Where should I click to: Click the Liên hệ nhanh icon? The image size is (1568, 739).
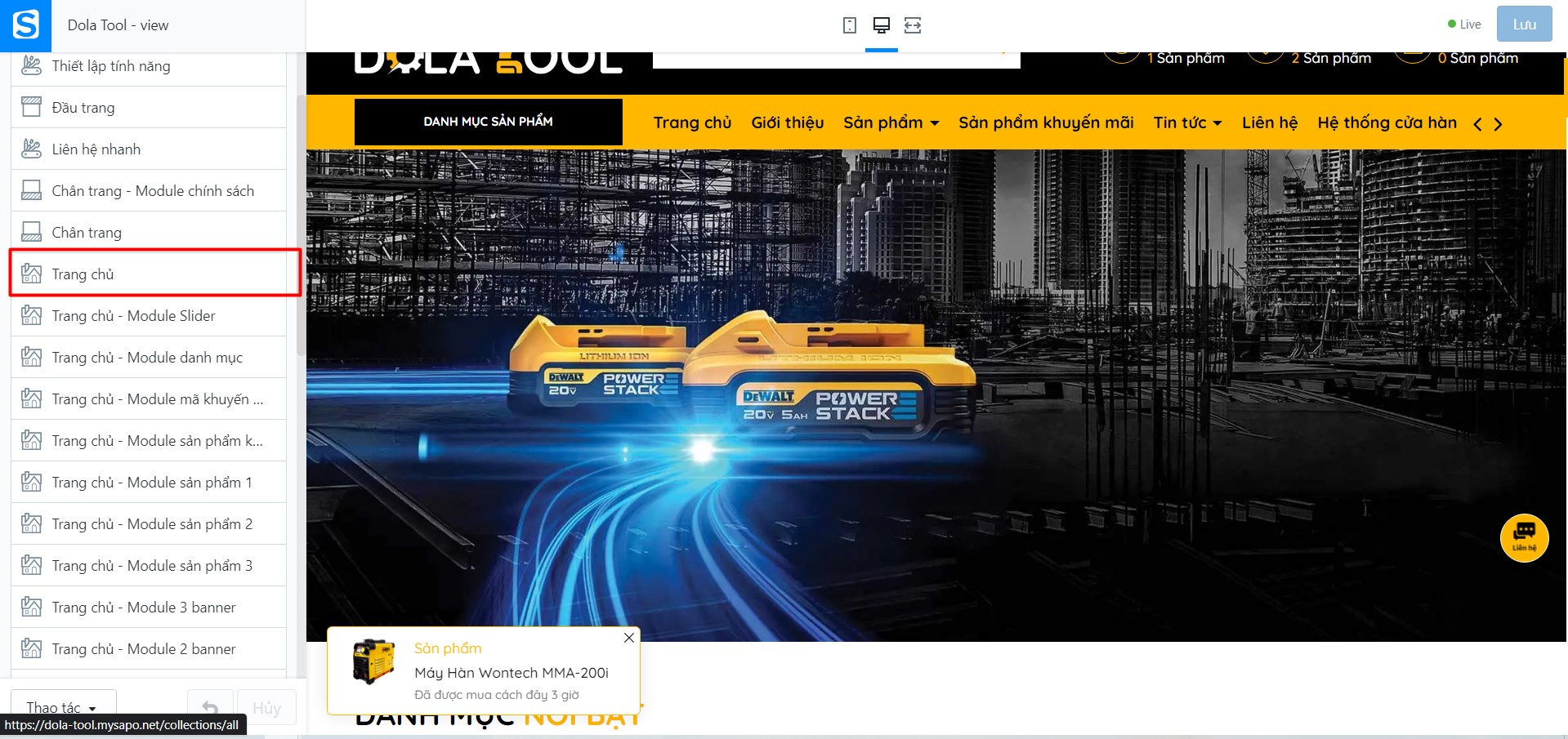31,149
